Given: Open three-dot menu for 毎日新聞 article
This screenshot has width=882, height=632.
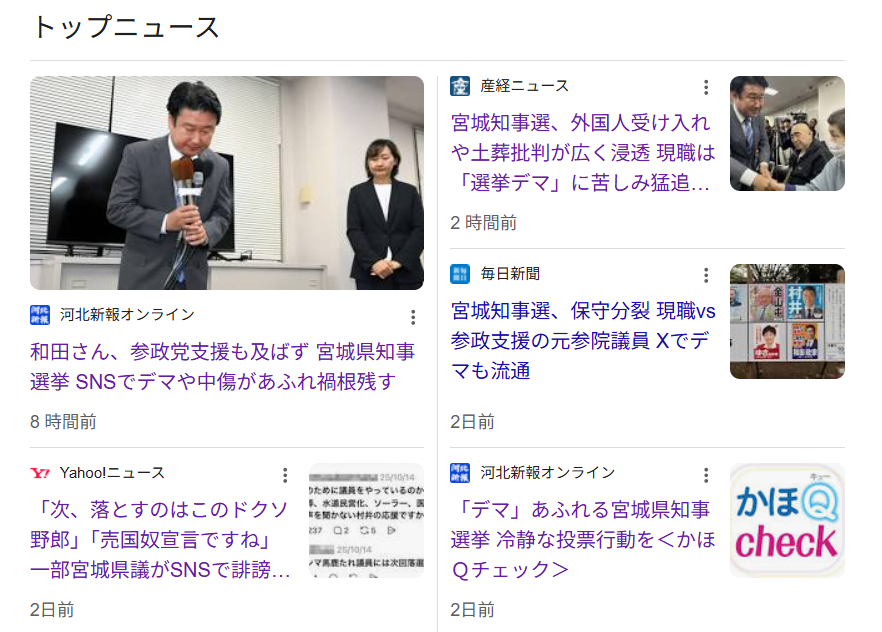Looking at the screenshot, I should 706,275.
